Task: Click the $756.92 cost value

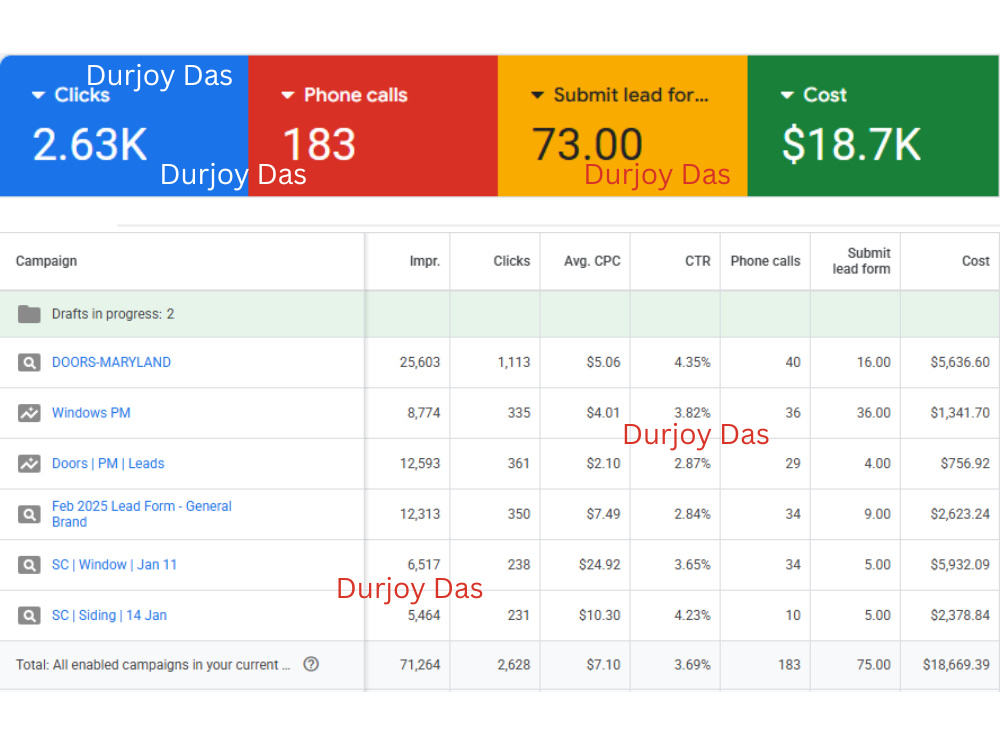Action: point(965,464)
